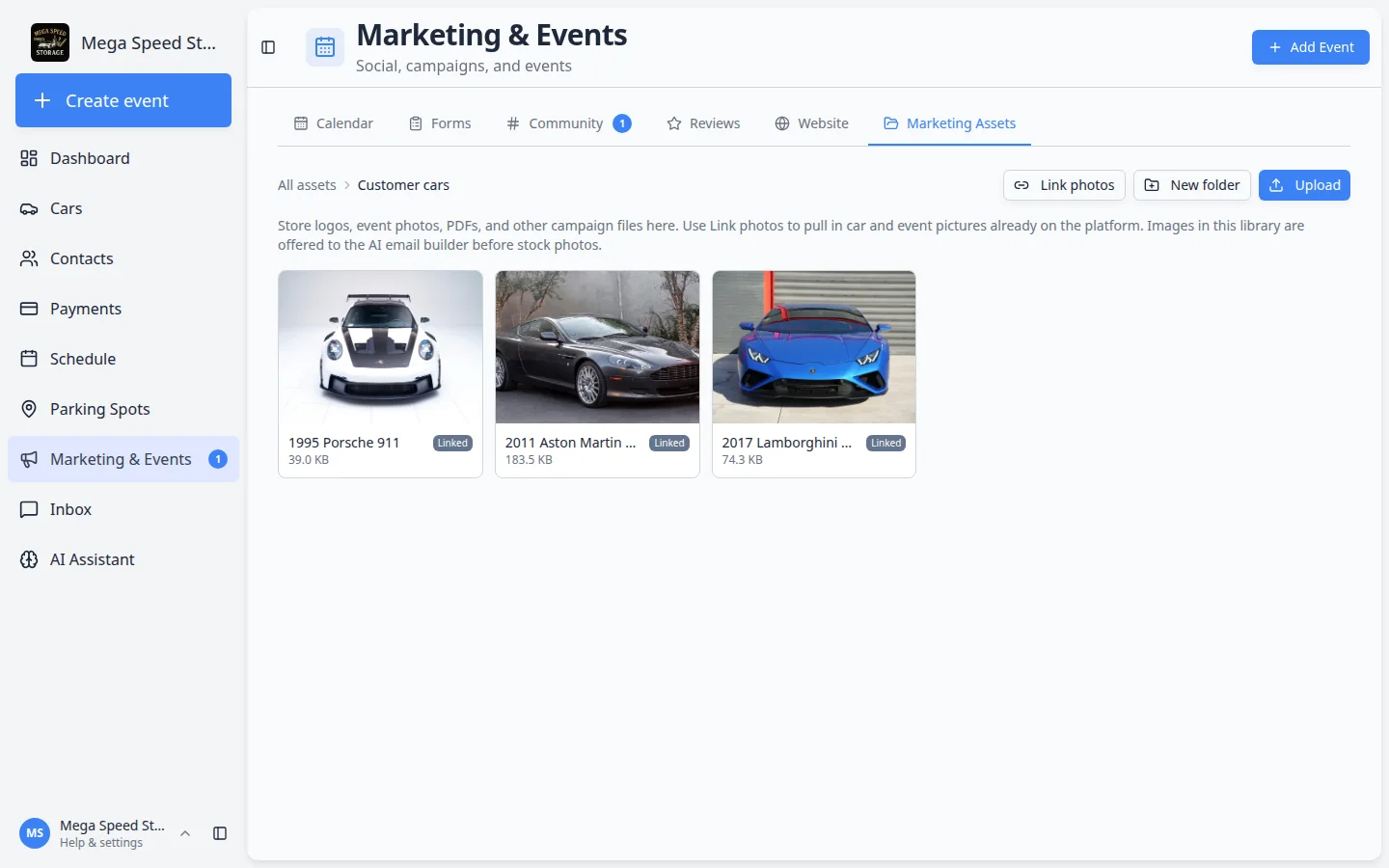The width and height of the screenshot is (1389, 868).
Task: Collapse the sidebar using the bottom panel icon
Action: tap(220, 833)
